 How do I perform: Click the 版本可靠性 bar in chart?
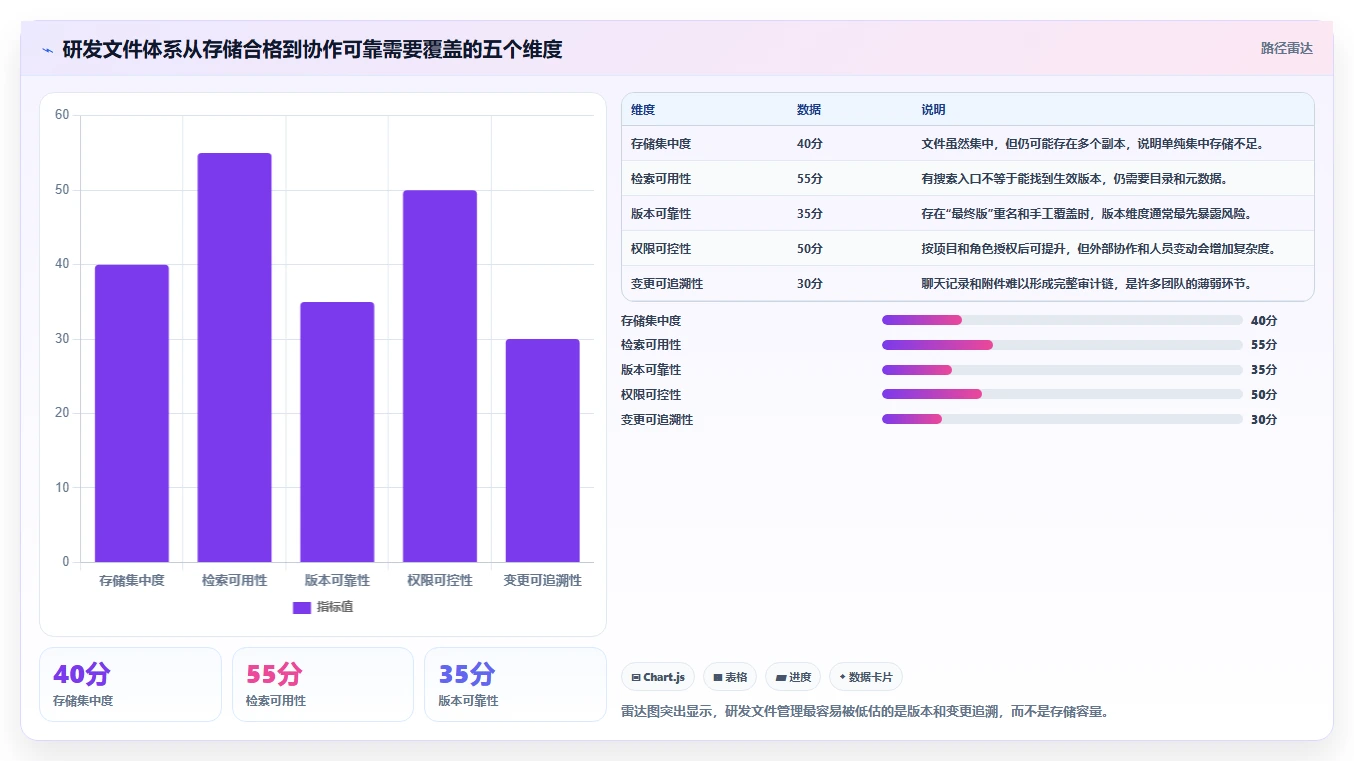click(x=337, y=432)
